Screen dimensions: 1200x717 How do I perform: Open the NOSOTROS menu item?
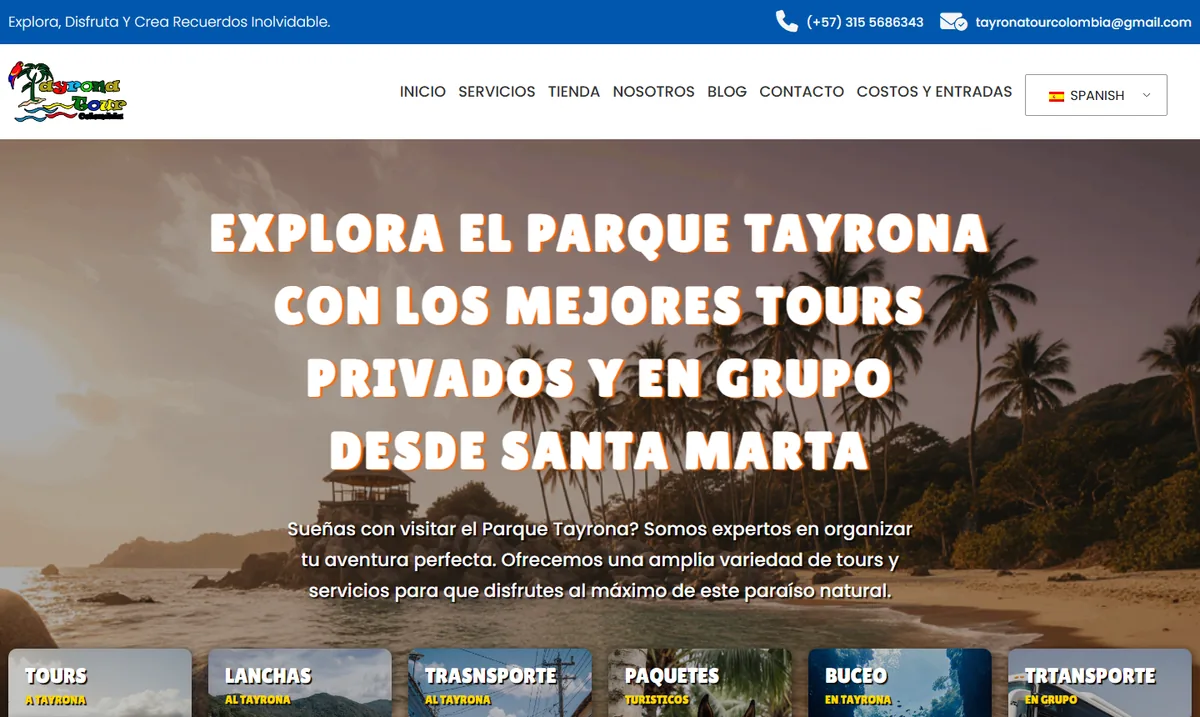(654, 91)
